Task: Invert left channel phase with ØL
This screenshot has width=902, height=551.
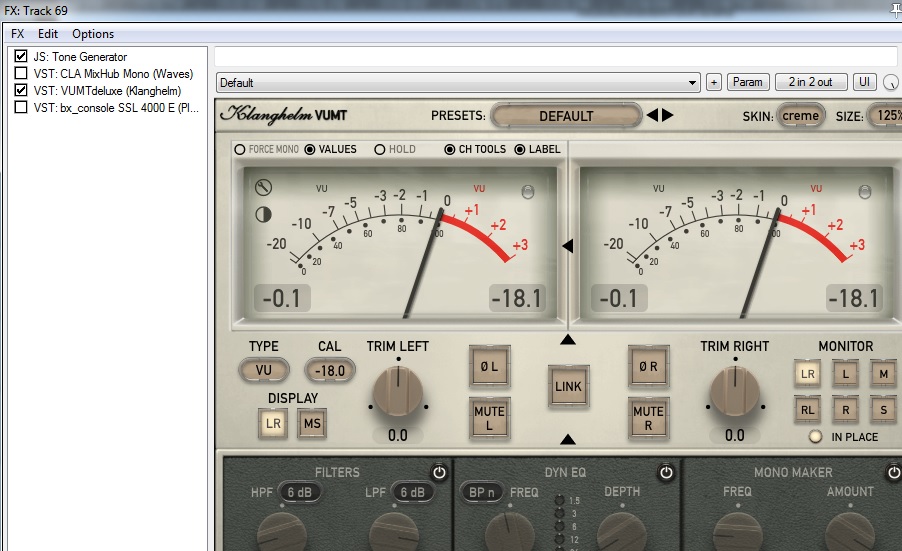Action: pos(490,366)
